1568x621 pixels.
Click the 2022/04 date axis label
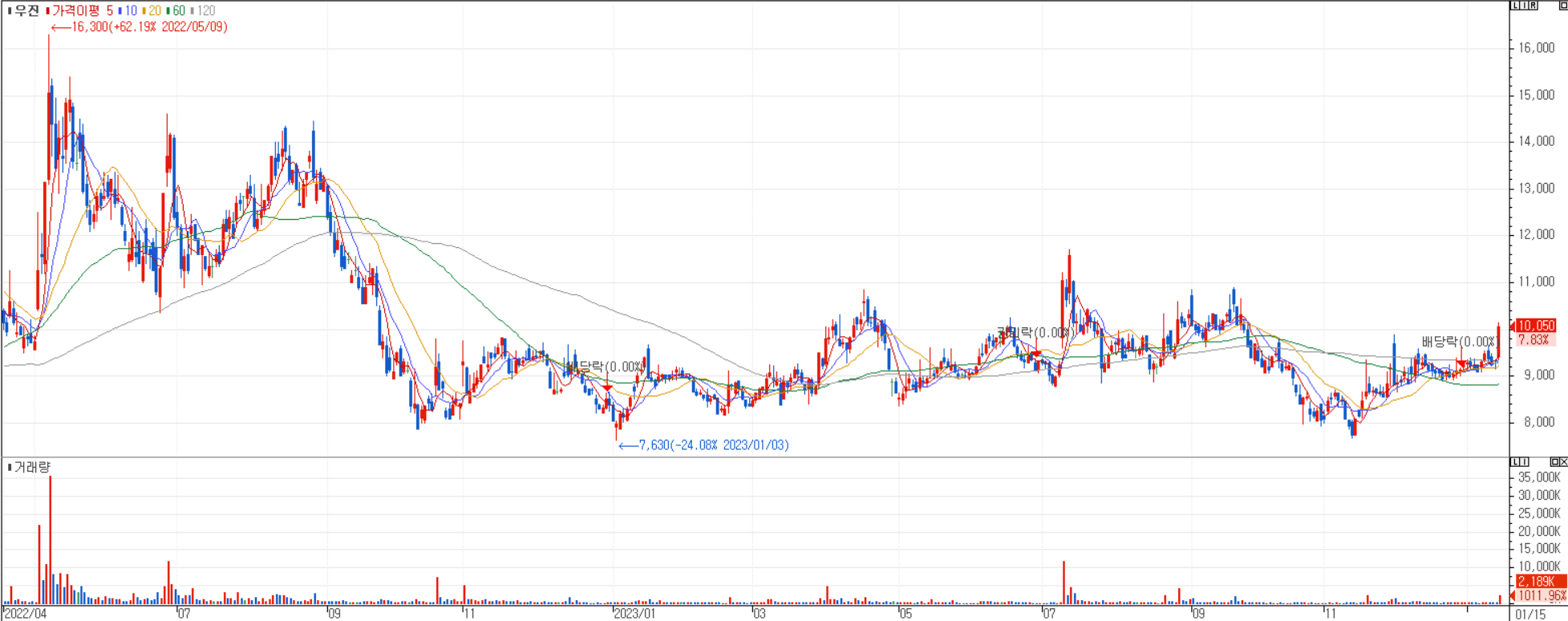pos(25,614)
